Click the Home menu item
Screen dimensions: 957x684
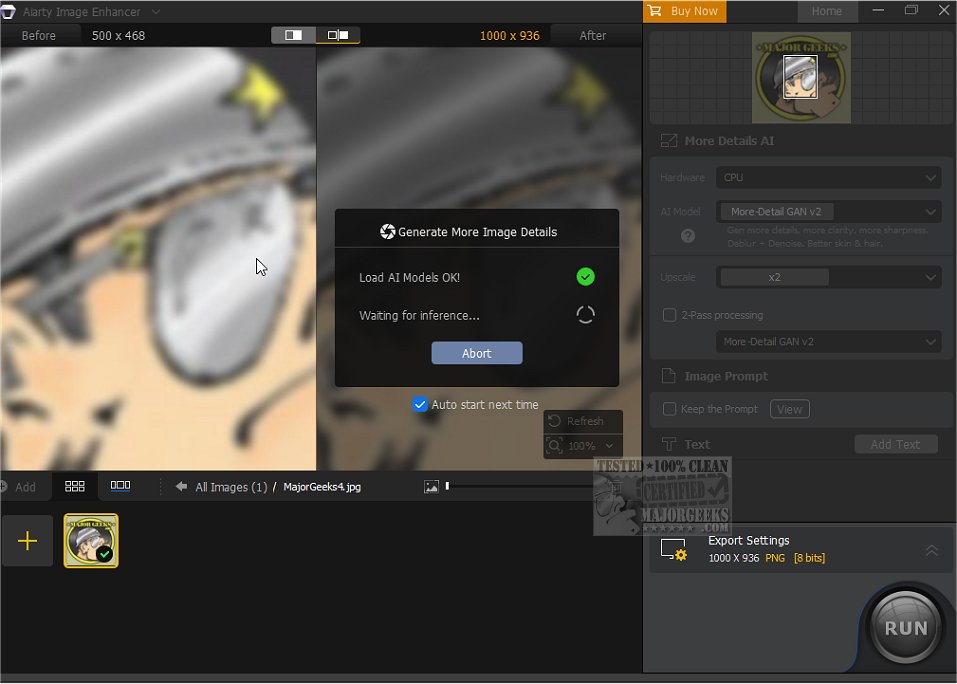coord(827,11)
